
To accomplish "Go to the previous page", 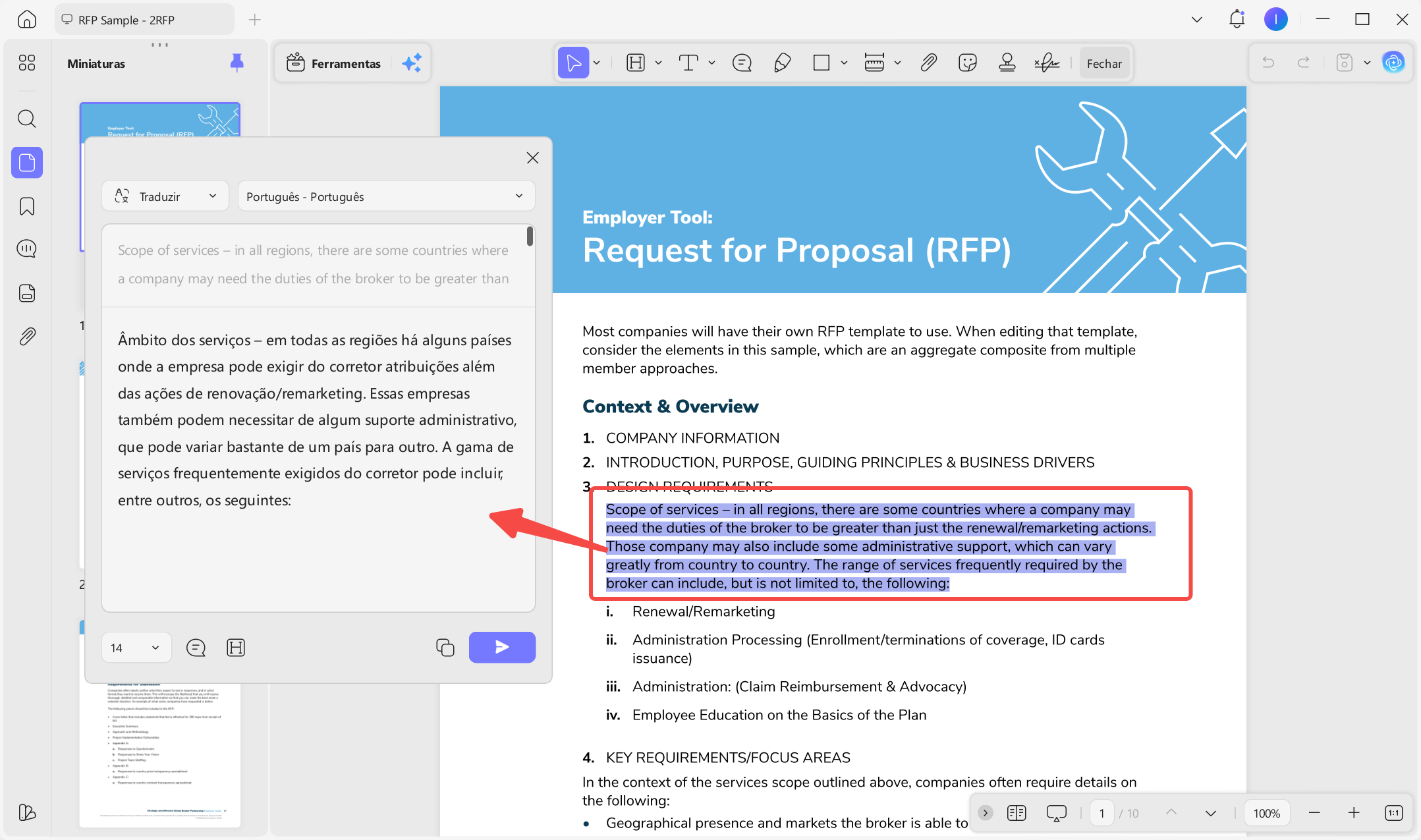I will pos(1171,812).
